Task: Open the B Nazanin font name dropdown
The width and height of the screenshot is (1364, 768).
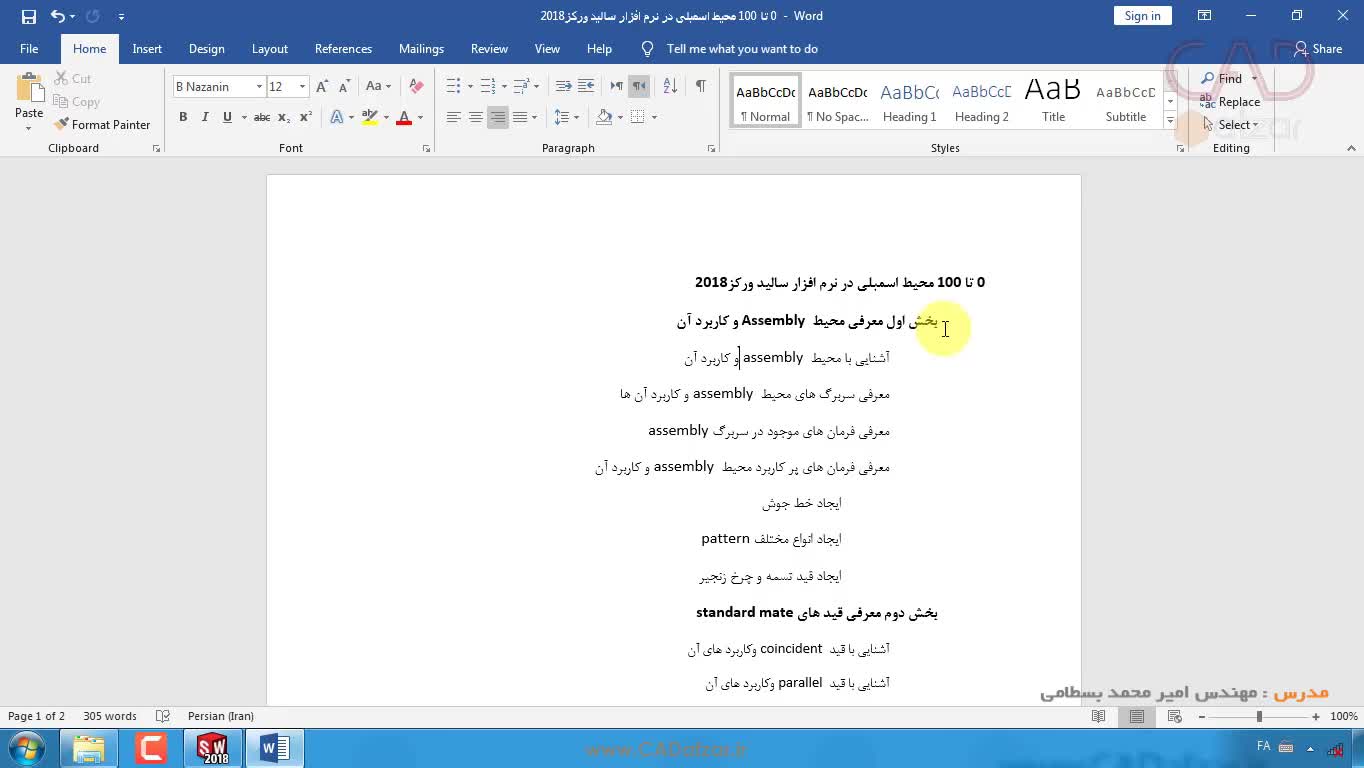Action: pyautogui.click(x=259, y=87)
